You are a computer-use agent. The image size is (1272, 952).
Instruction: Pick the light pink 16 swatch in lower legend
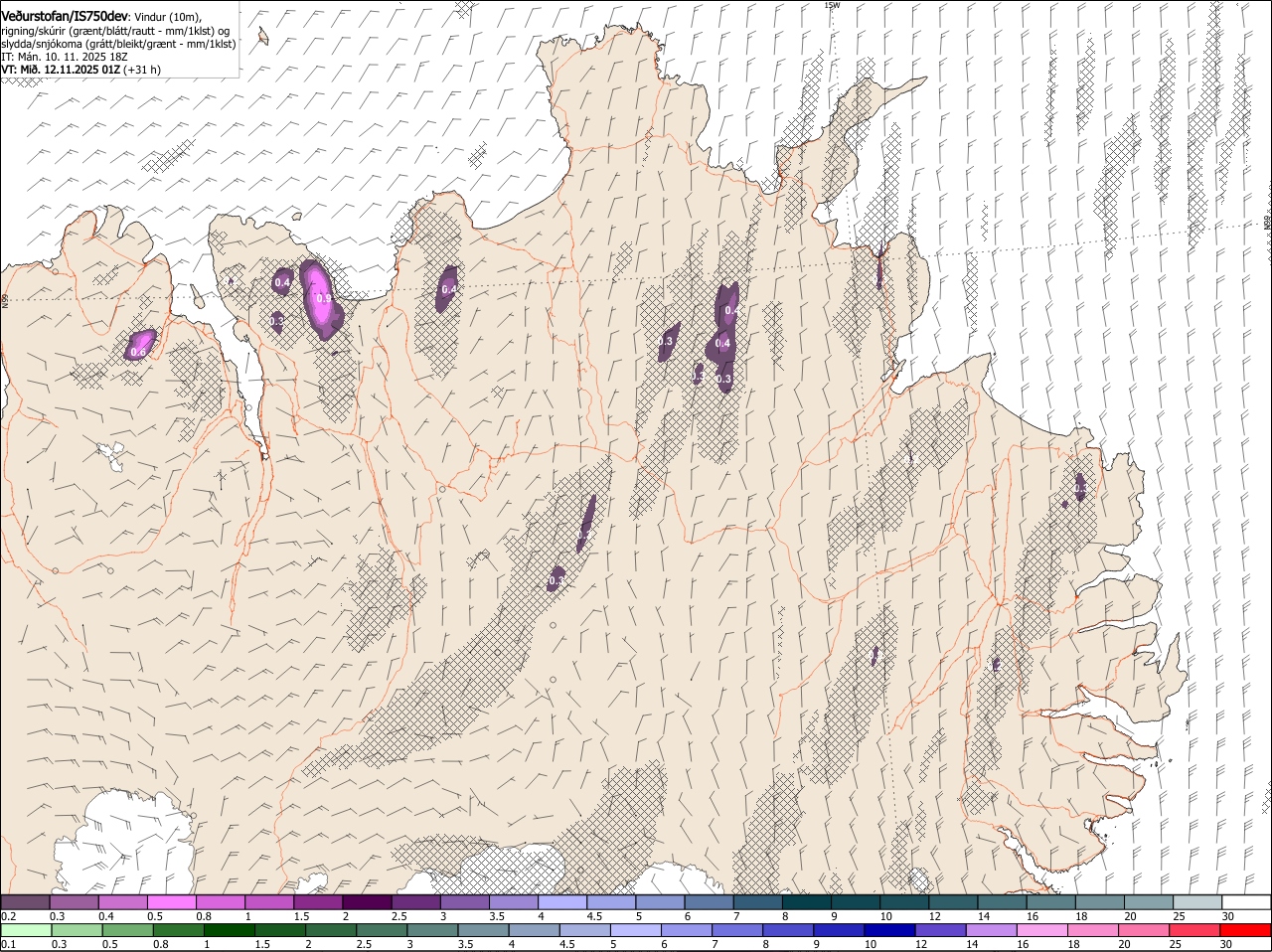tap(1042, 930)
